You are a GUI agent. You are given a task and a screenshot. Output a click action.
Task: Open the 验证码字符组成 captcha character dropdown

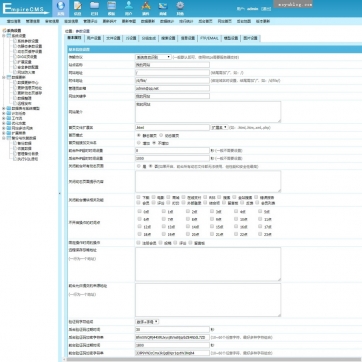point(147,322)
